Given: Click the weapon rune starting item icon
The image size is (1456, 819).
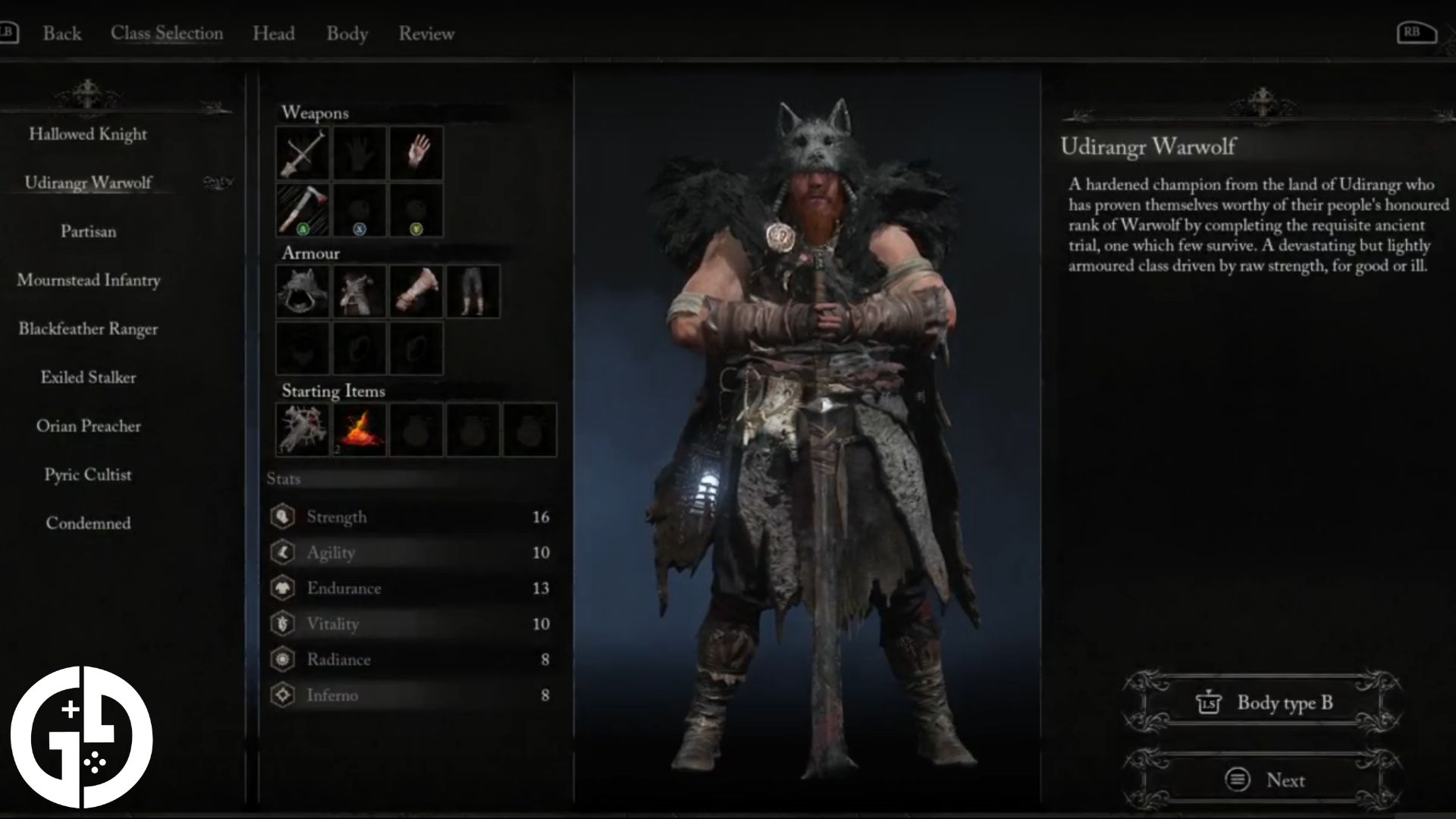Looking at the screenshot, I should 303,429.
